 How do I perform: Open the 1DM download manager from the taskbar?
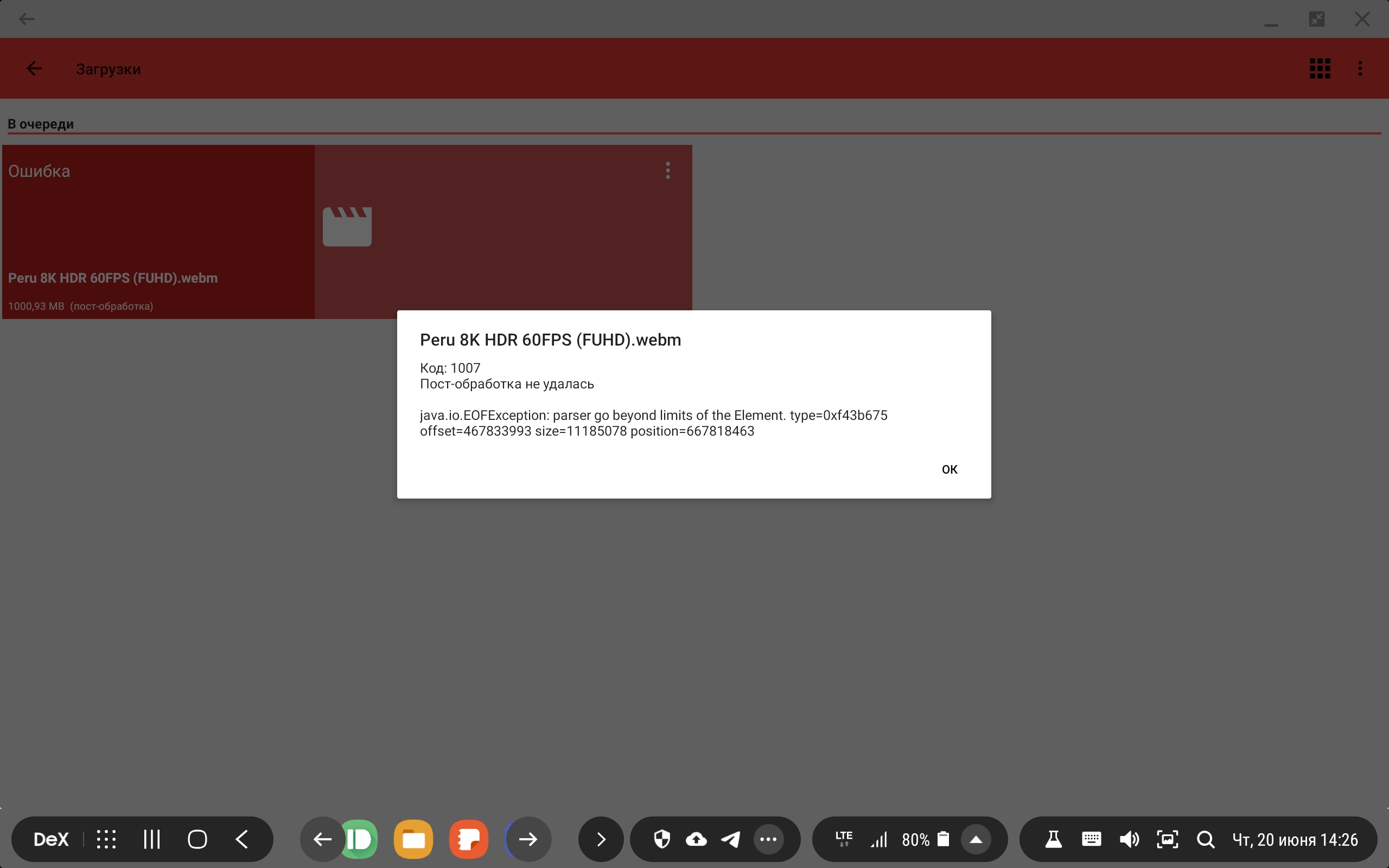pyautogui.click(x=360, y=839)
